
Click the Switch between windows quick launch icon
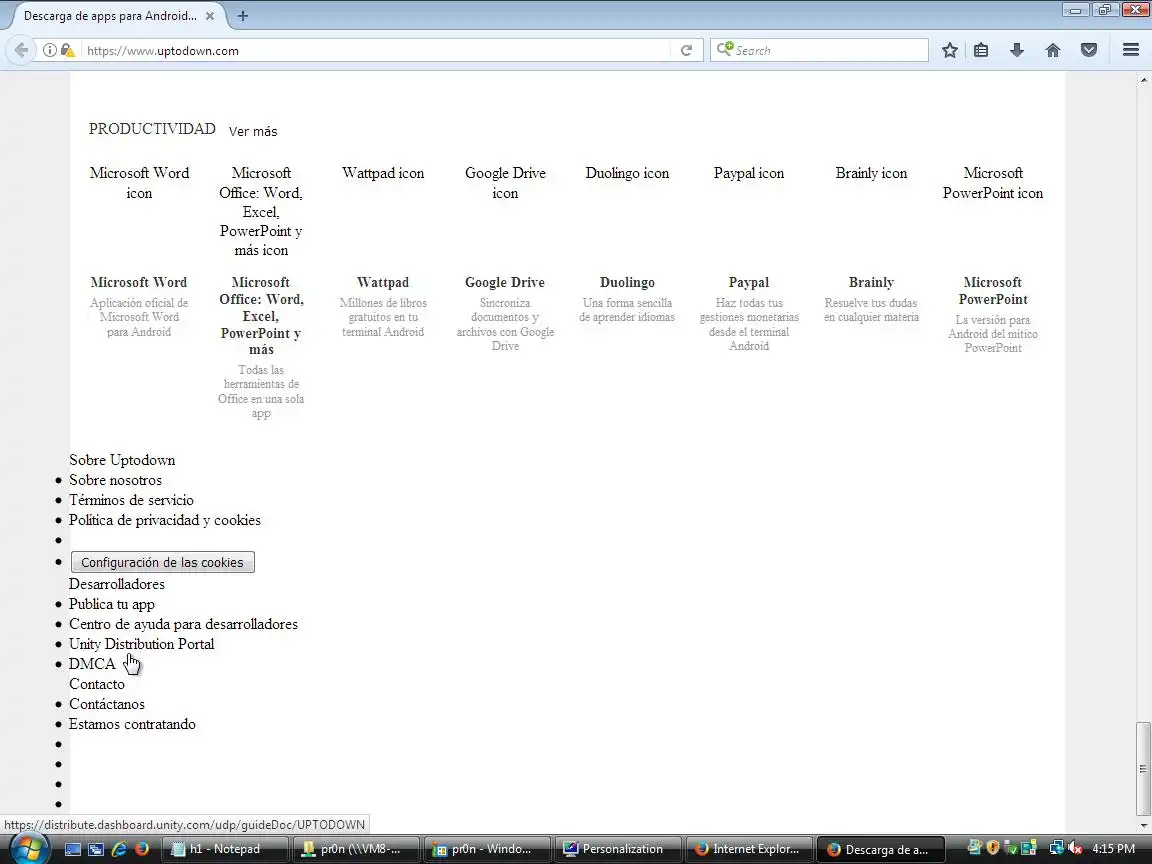pos(96,849)
